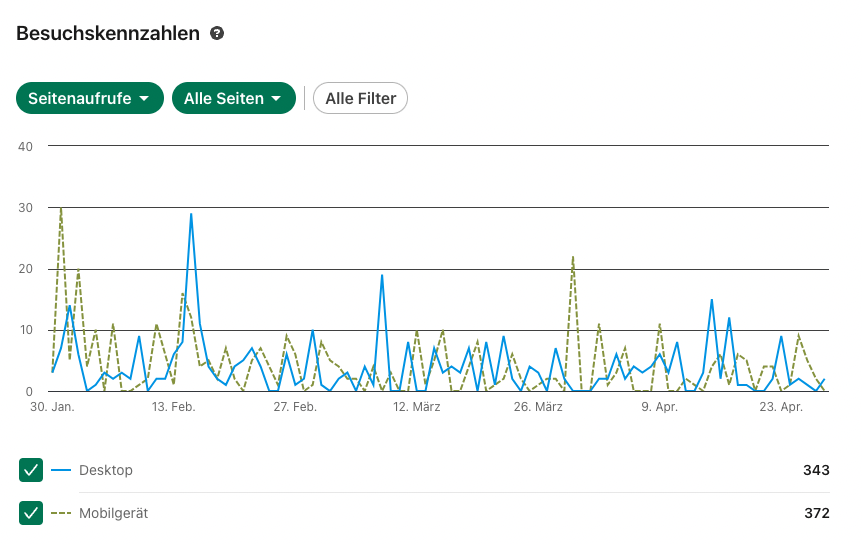Click the green Mobilgerät peak reaching 30

[61, 209]
